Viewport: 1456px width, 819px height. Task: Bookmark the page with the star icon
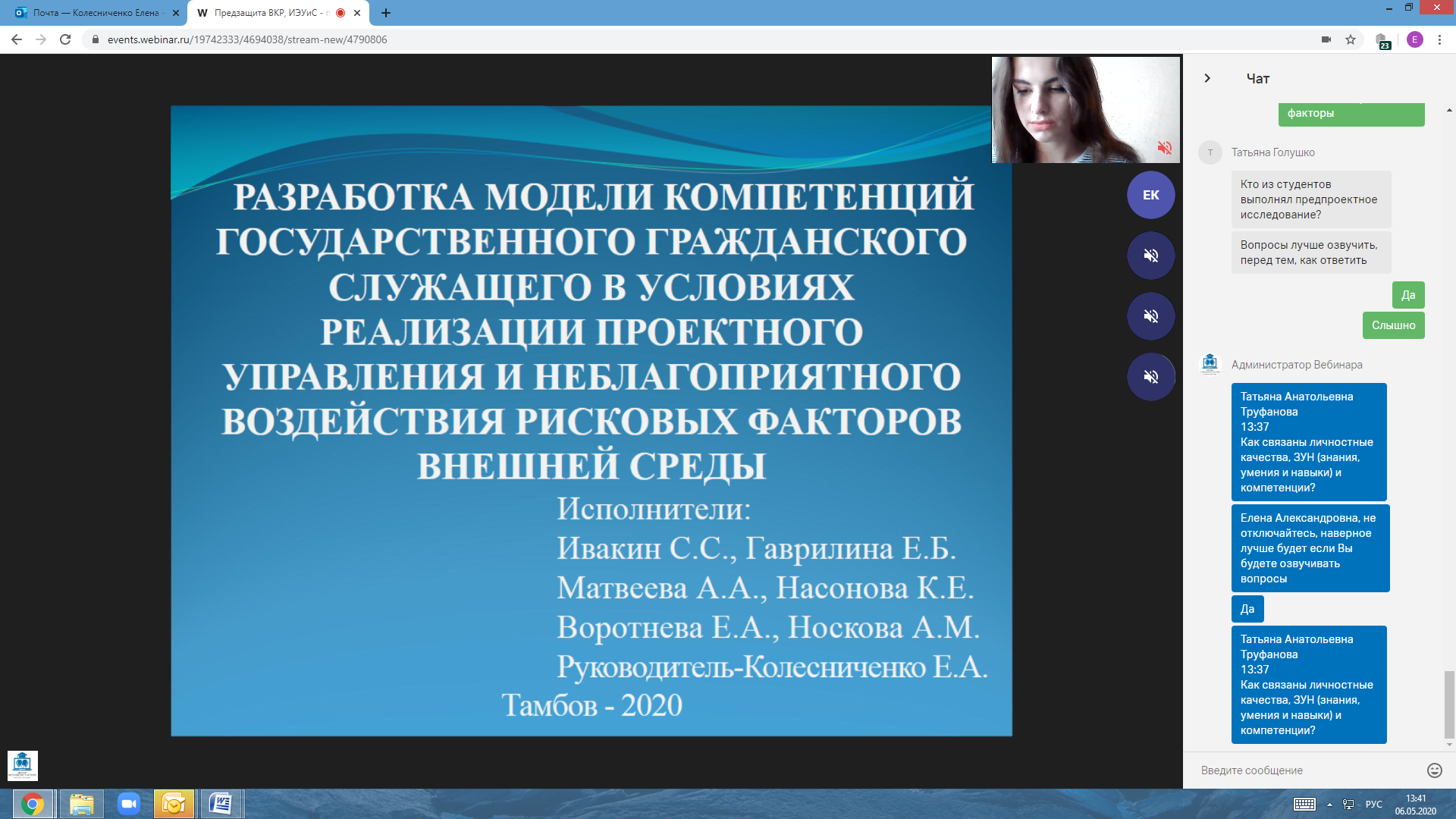pyautogui.click(x=1351, y=39)
